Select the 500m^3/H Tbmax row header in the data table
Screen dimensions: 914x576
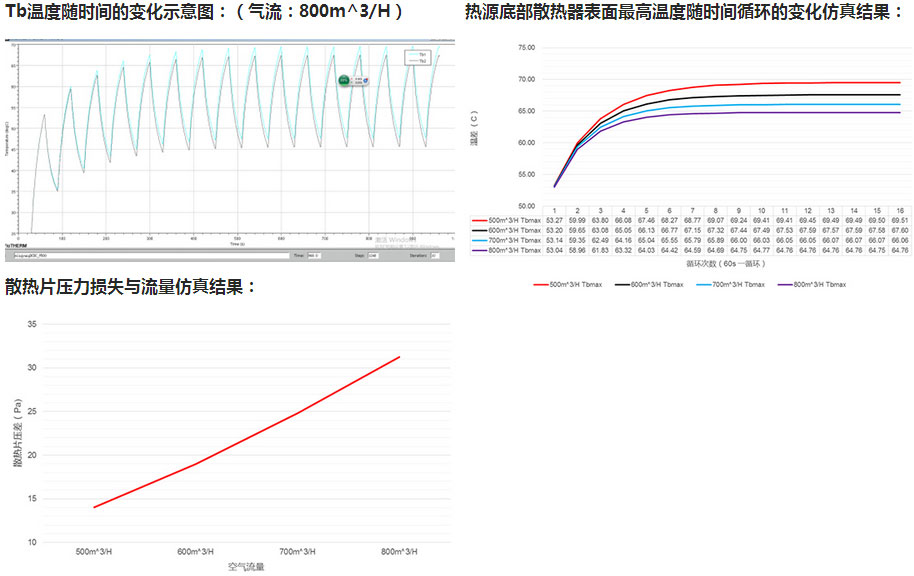point(507,220)
